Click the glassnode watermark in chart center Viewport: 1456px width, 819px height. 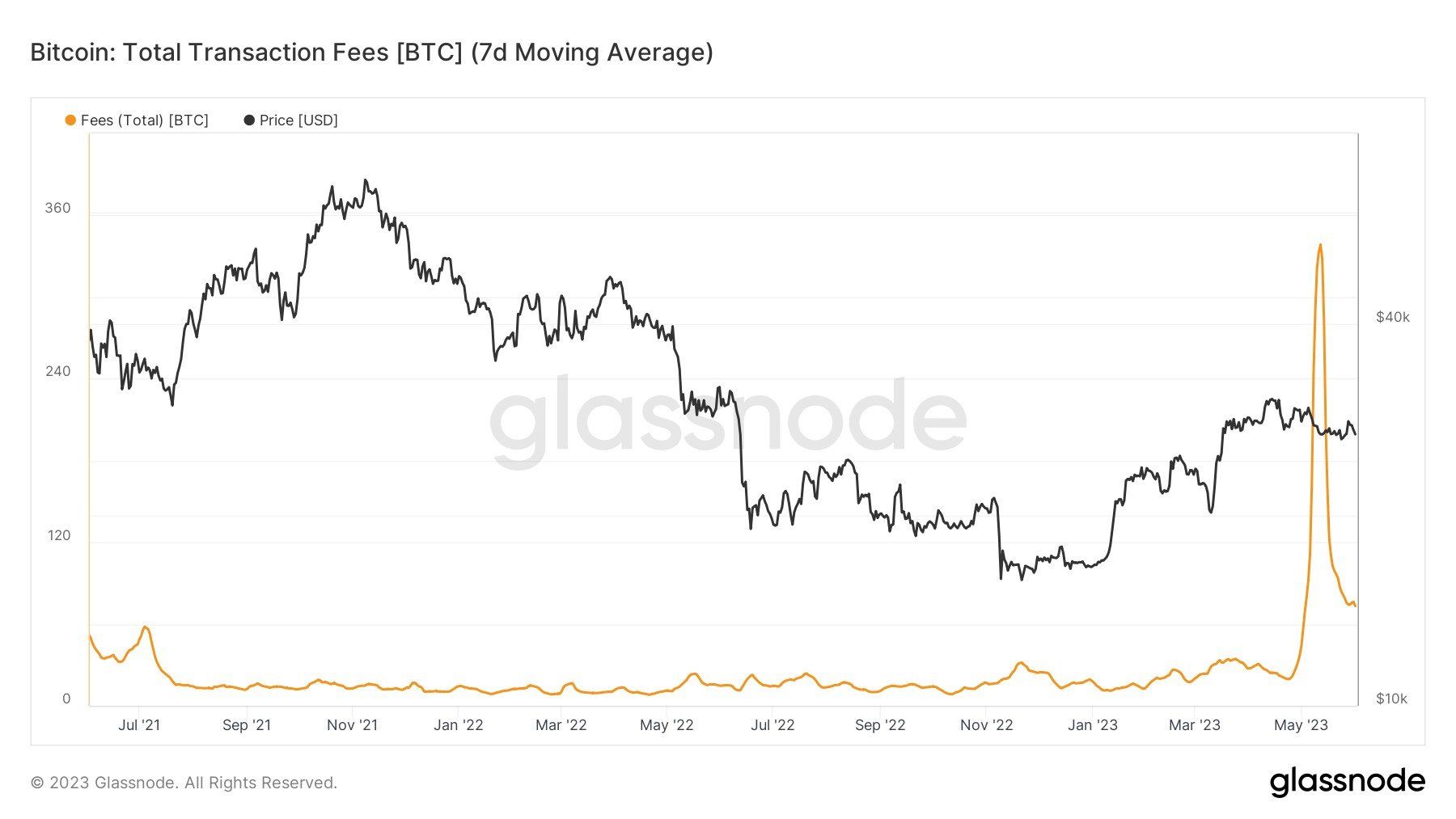(727, 420)
